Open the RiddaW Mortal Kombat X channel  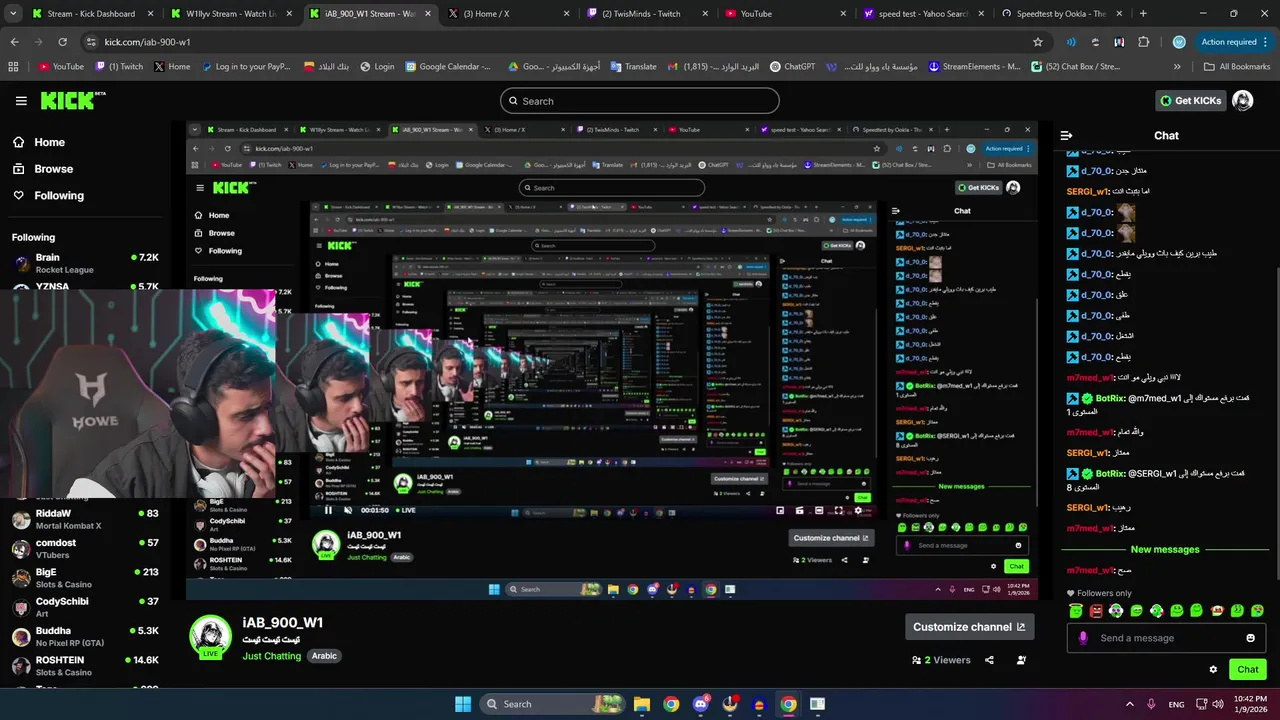click(84, 520)
